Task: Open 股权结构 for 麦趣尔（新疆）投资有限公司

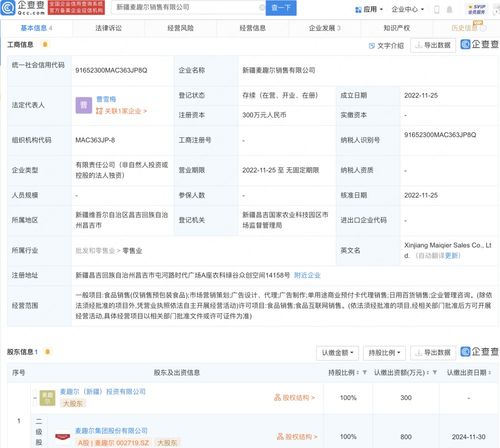Action: 294,397
